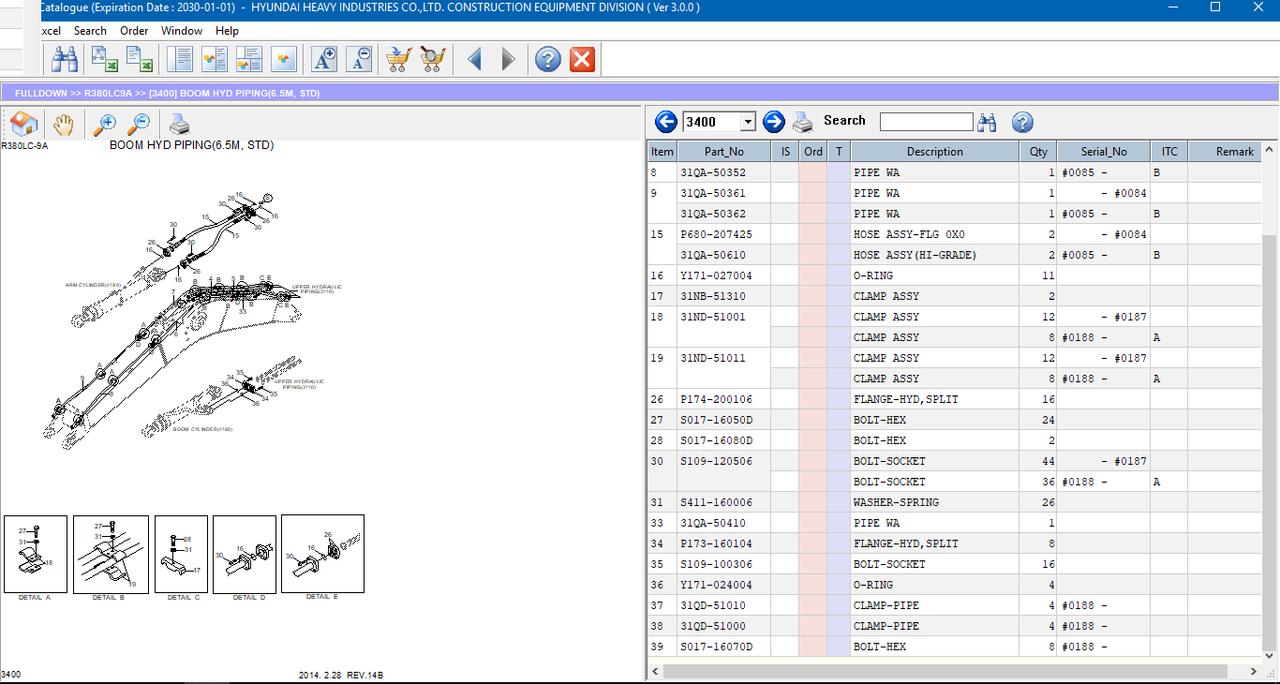View the cart with magnifier cart icon
The width and height of the screenshot is (1280, 684).
pyautogui.click(x=432, y=60)
